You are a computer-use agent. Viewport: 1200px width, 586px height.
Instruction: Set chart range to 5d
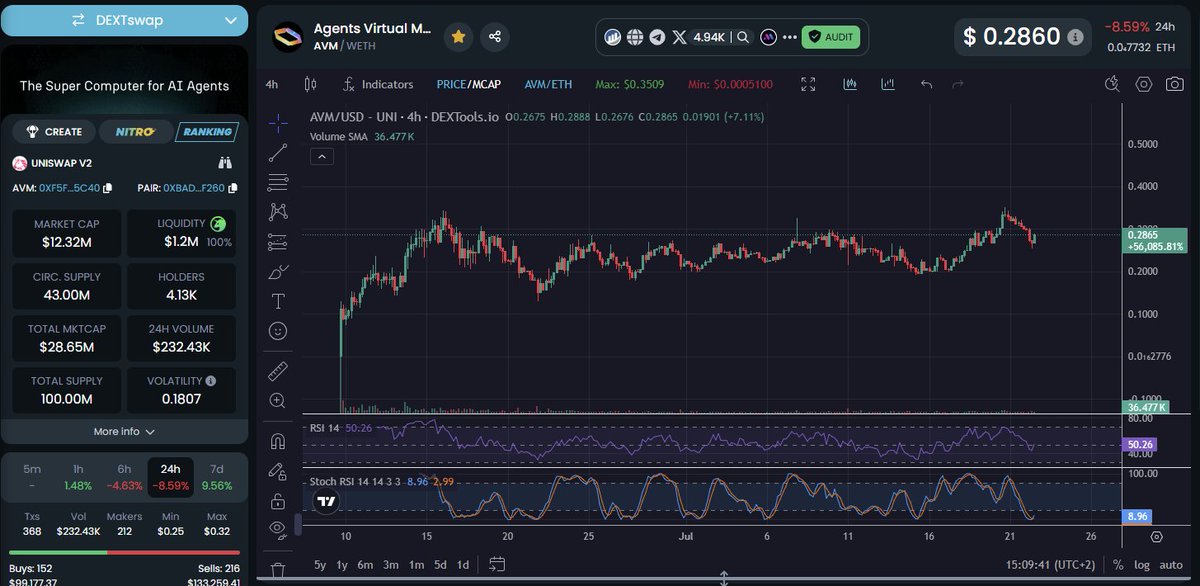(x=440, y=564)
